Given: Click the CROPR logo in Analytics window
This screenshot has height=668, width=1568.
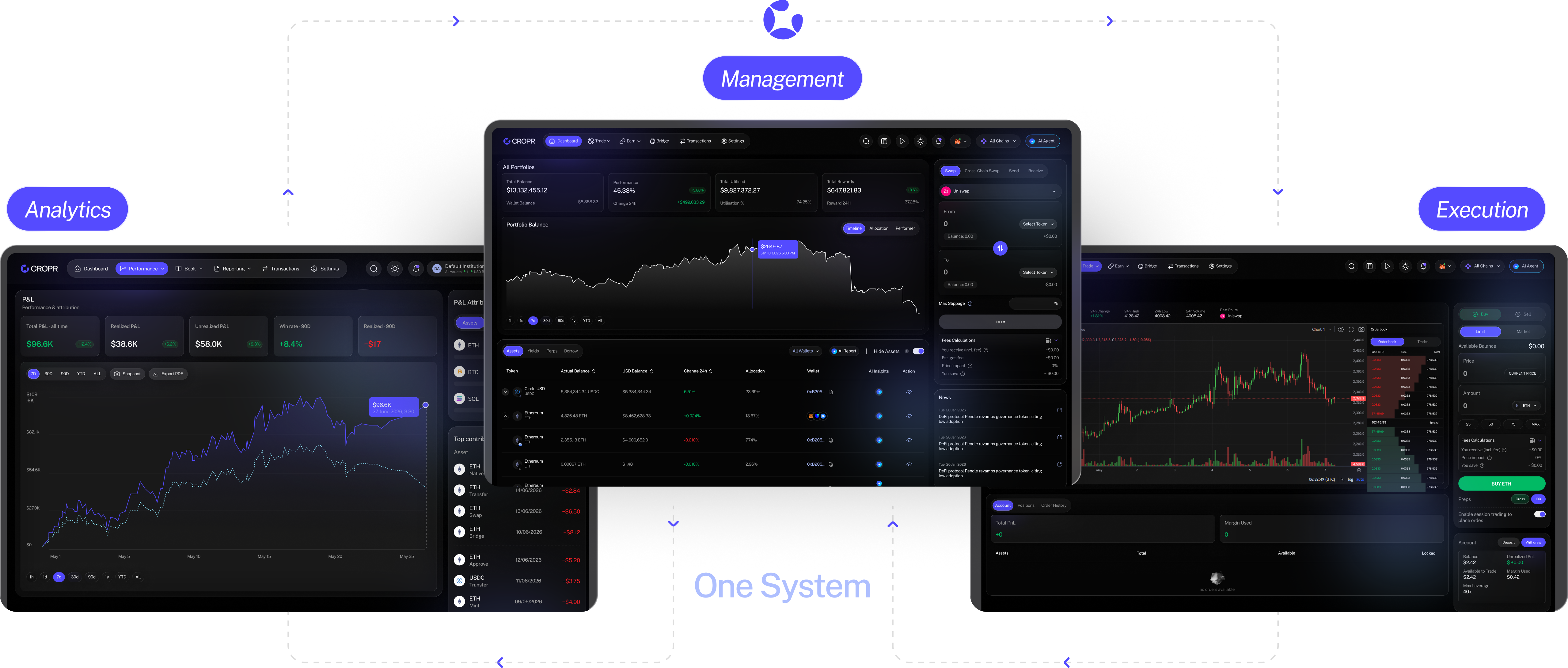Looking at the screenshot, I should (40, 269).
